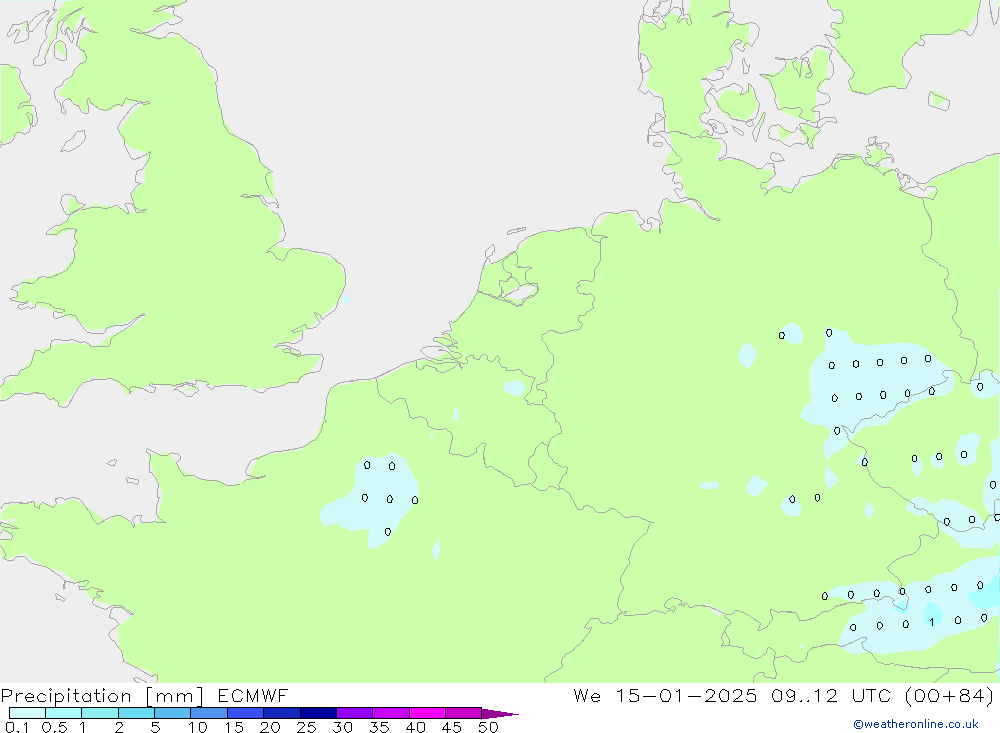Click the "0.1" legend scale label
The height and width of the screenshot is (733, 1000).
click(17, 727)
